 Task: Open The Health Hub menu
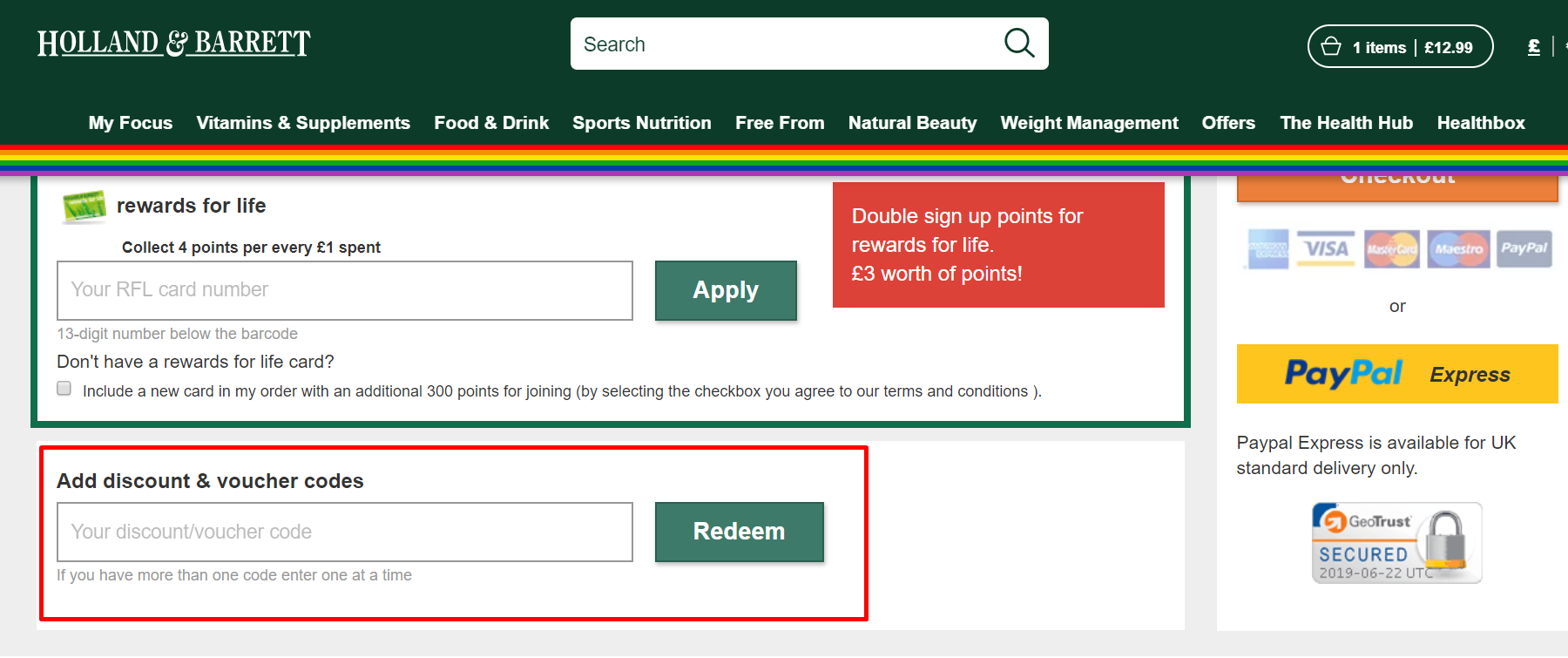[x=1346, y=123]
